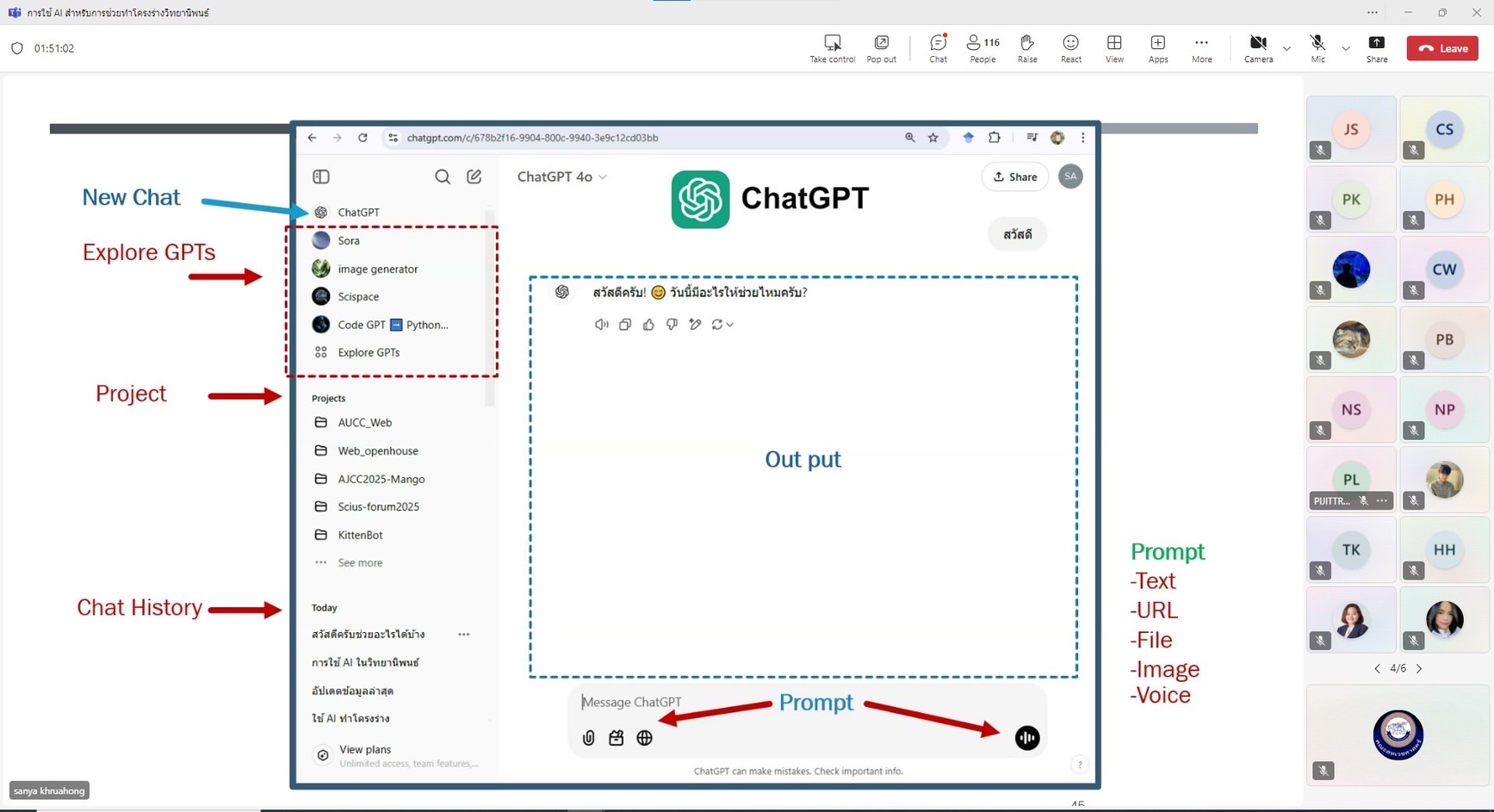Open the View layout options
This screenshot has width=1494, height=812.
coord(1114,48)
